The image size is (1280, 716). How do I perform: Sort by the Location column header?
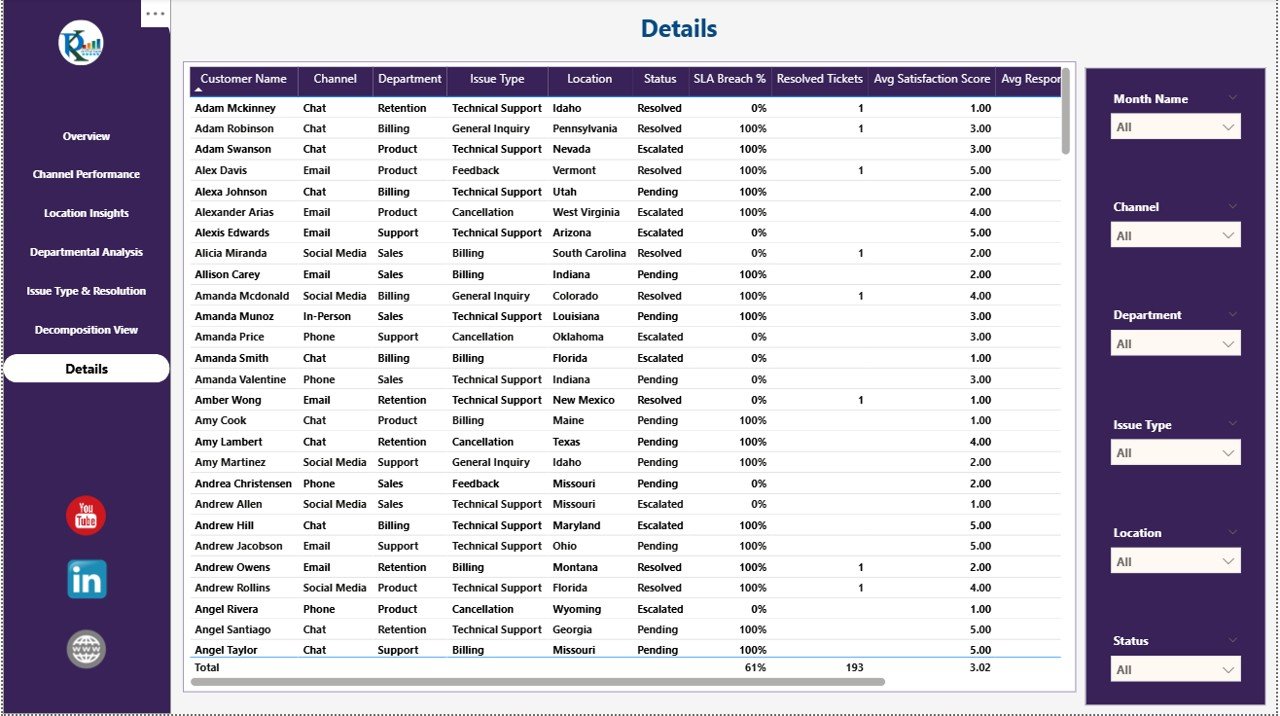(x=590, y=79)
